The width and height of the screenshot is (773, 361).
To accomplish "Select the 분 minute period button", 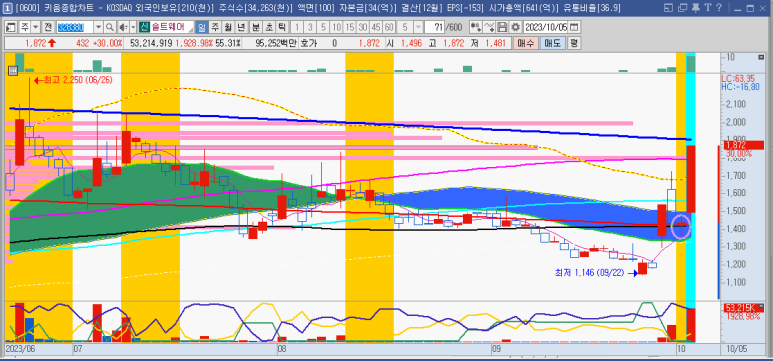I will [x=255, y=27].
